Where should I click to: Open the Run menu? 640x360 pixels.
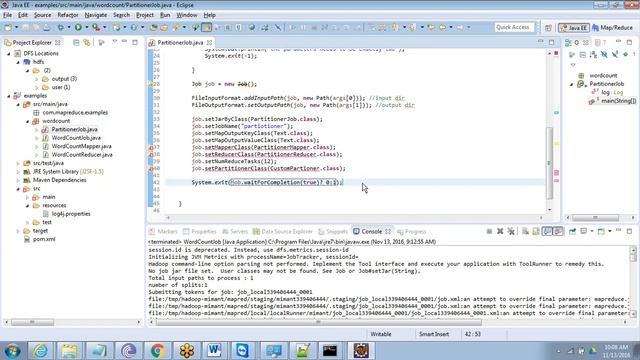[165, 15]
